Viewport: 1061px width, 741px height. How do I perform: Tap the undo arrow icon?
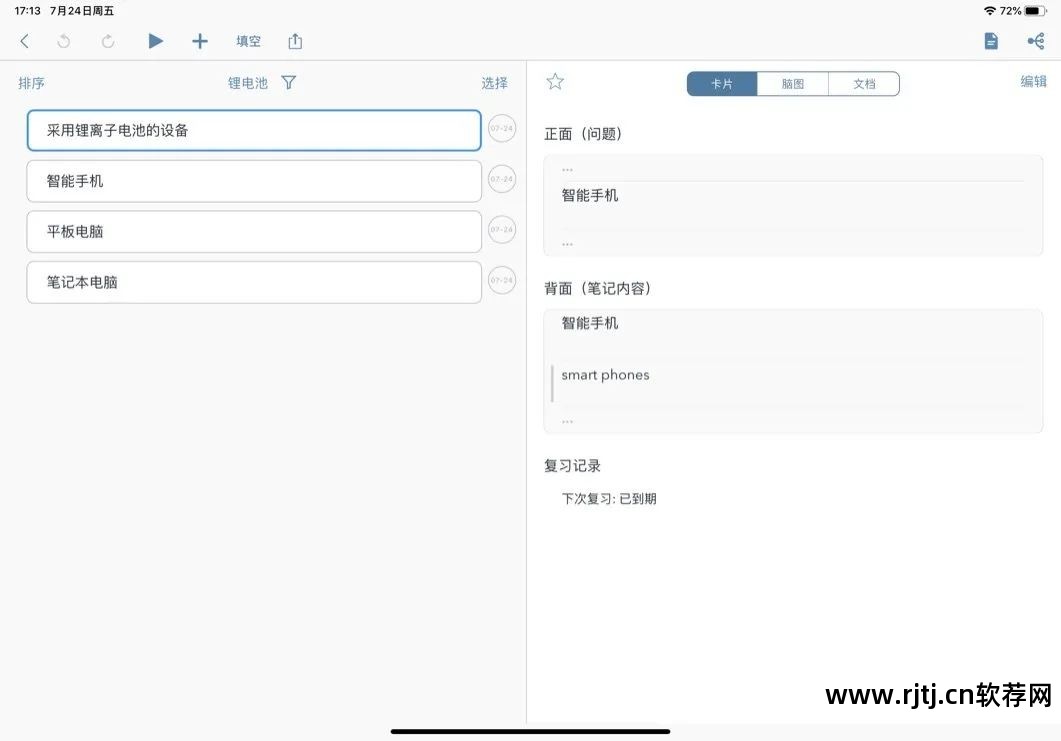pyautogui.click(x=64, y=41)
